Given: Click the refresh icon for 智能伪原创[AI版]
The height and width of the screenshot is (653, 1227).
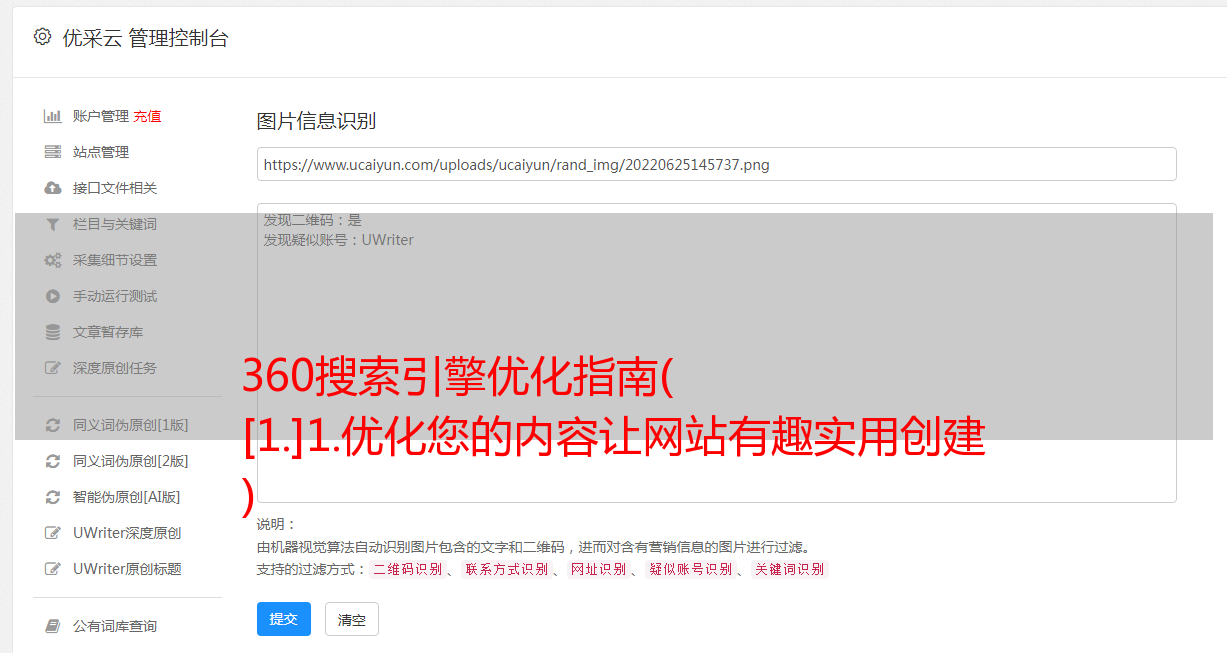Looking at the screenshot, I should coord(53,497).
